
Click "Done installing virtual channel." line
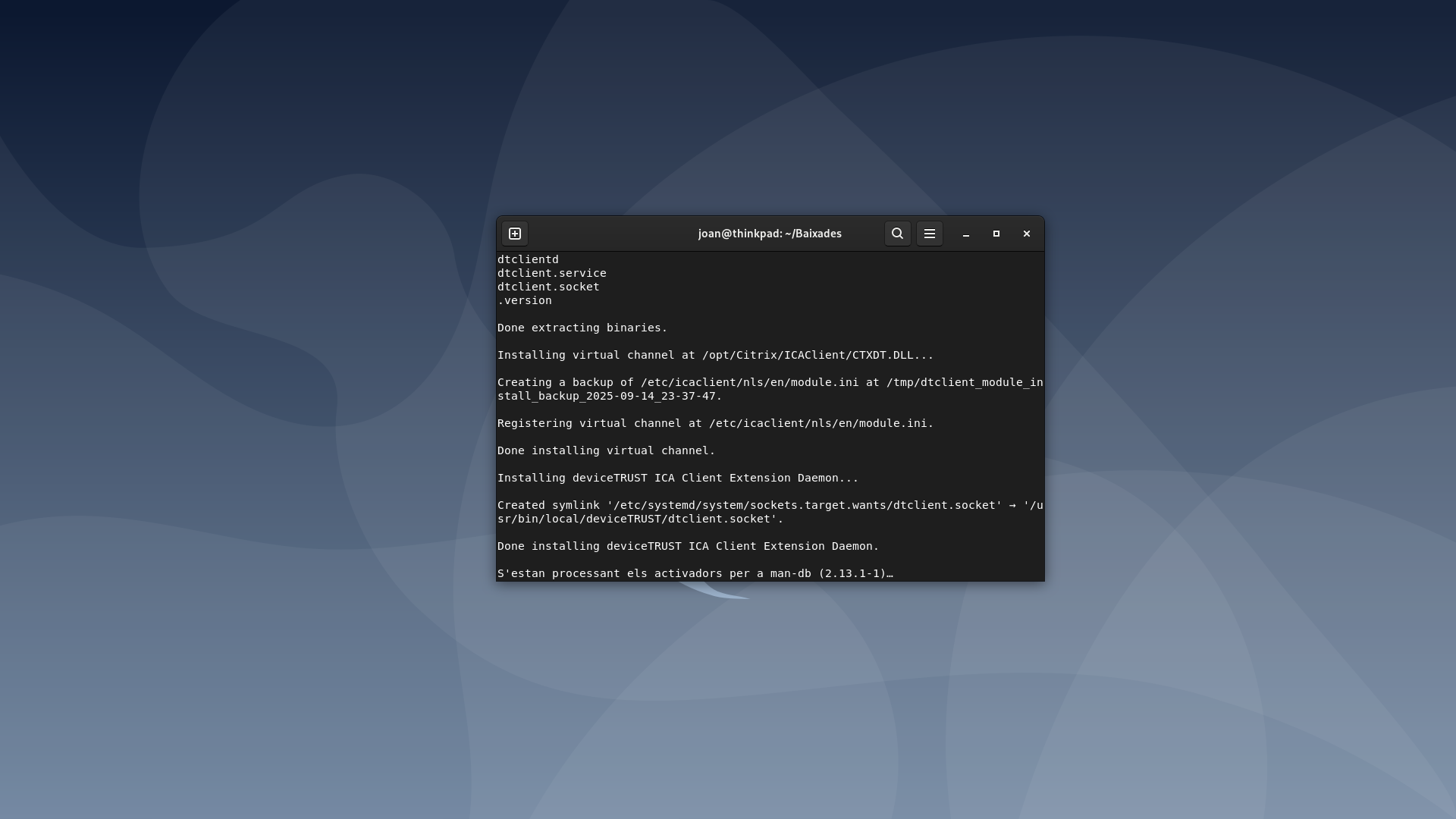[607, 450]
